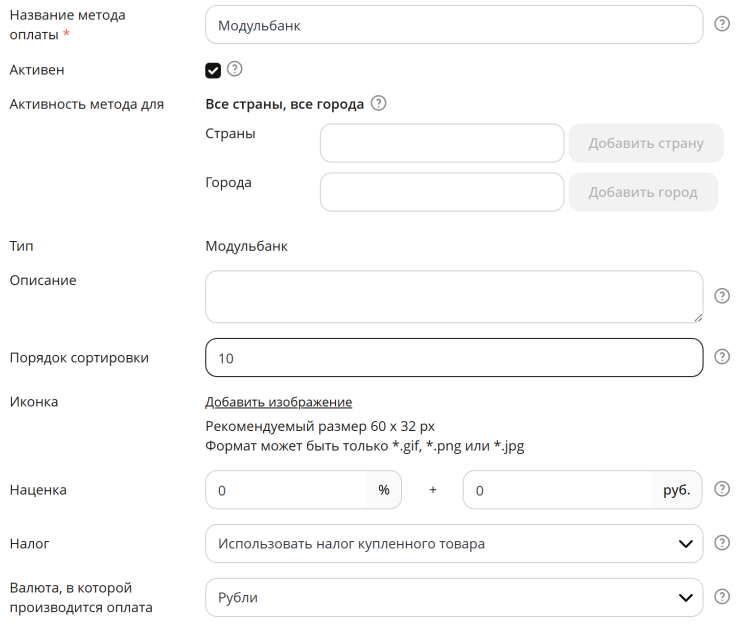Image resolution: width=740 pixels, height=626 pixels.
Task: Expand the Налог dropdown
Action: (454, 543)
